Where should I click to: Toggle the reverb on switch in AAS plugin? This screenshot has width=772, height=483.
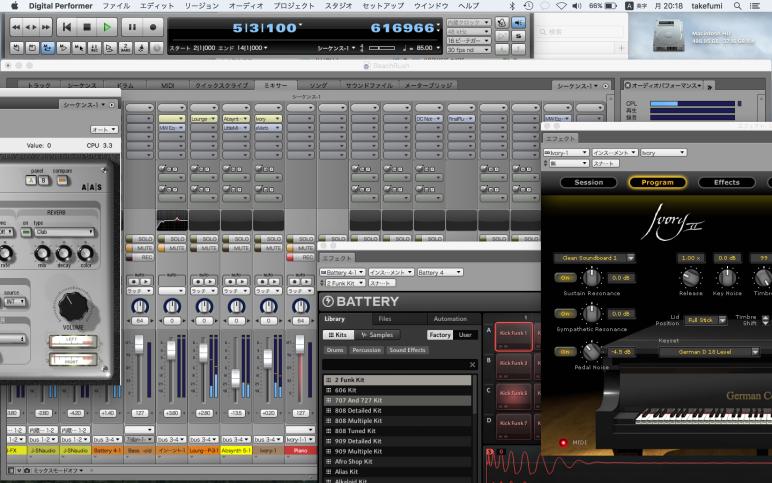tap(26, 232)
